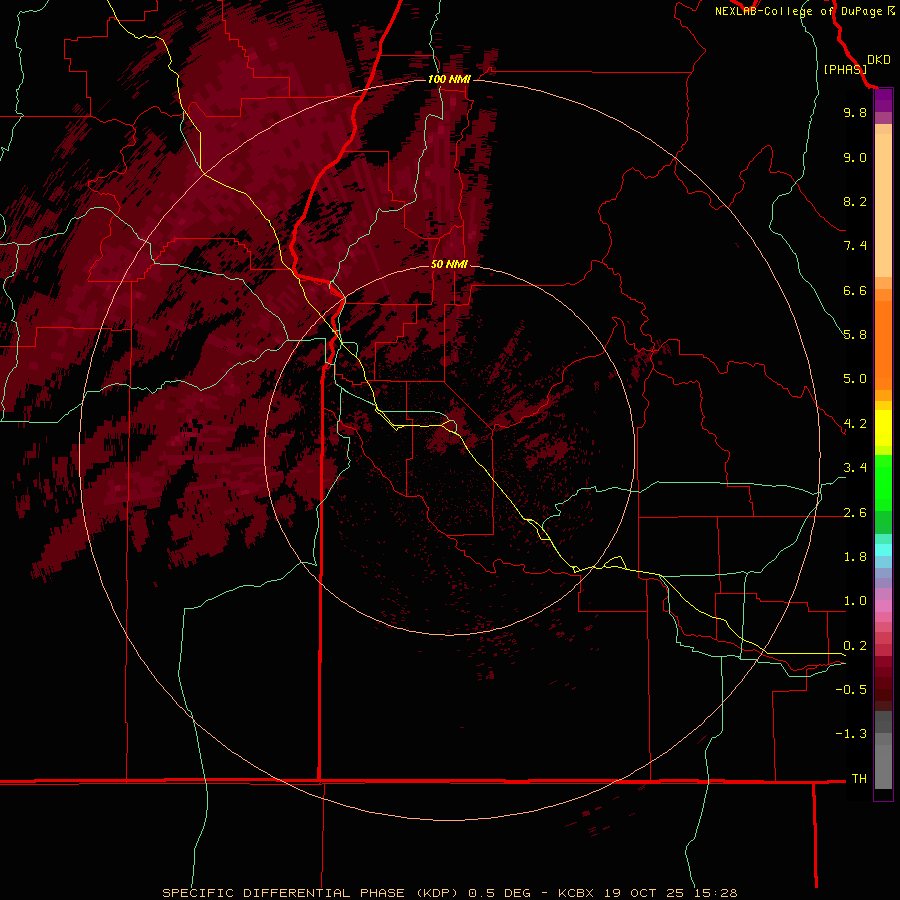Screen dimensions: 900x900
Task: Select the 6.6 scale value label
Action: [855, 290]
